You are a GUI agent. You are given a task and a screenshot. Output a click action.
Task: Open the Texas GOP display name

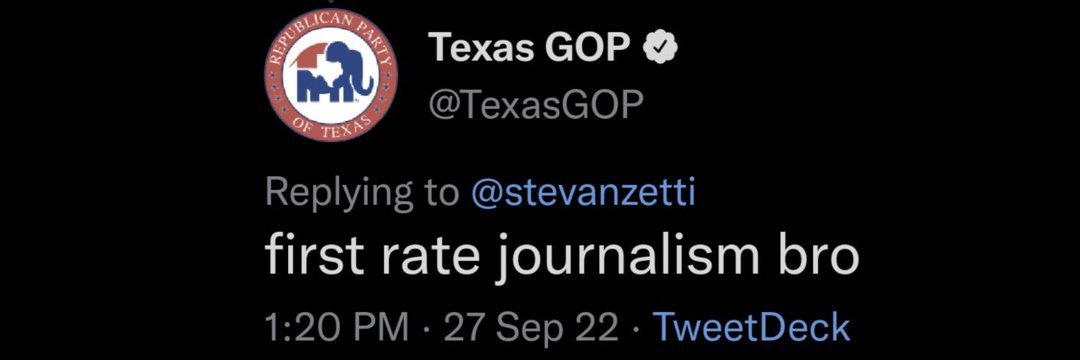click(530, 49)
